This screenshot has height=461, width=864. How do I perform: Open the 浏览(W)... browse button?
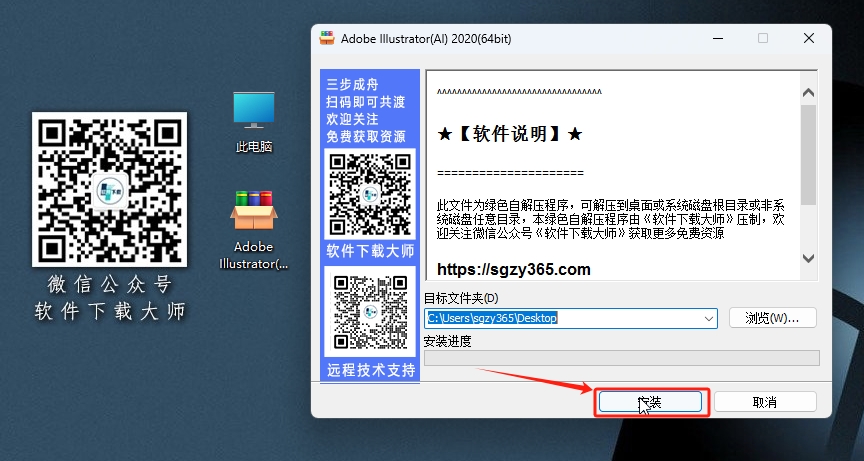coord(772,318)
